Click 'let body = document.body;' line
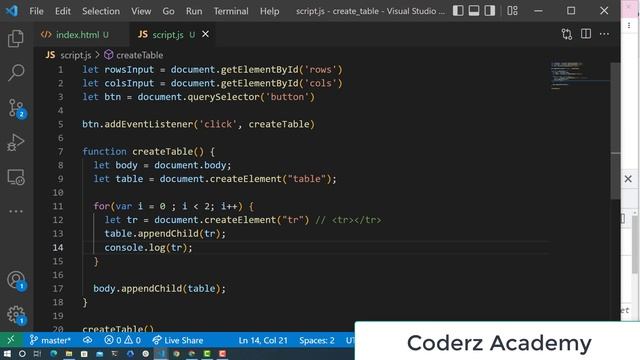Screen dimensions: 640x360 [x=162, y=165]
